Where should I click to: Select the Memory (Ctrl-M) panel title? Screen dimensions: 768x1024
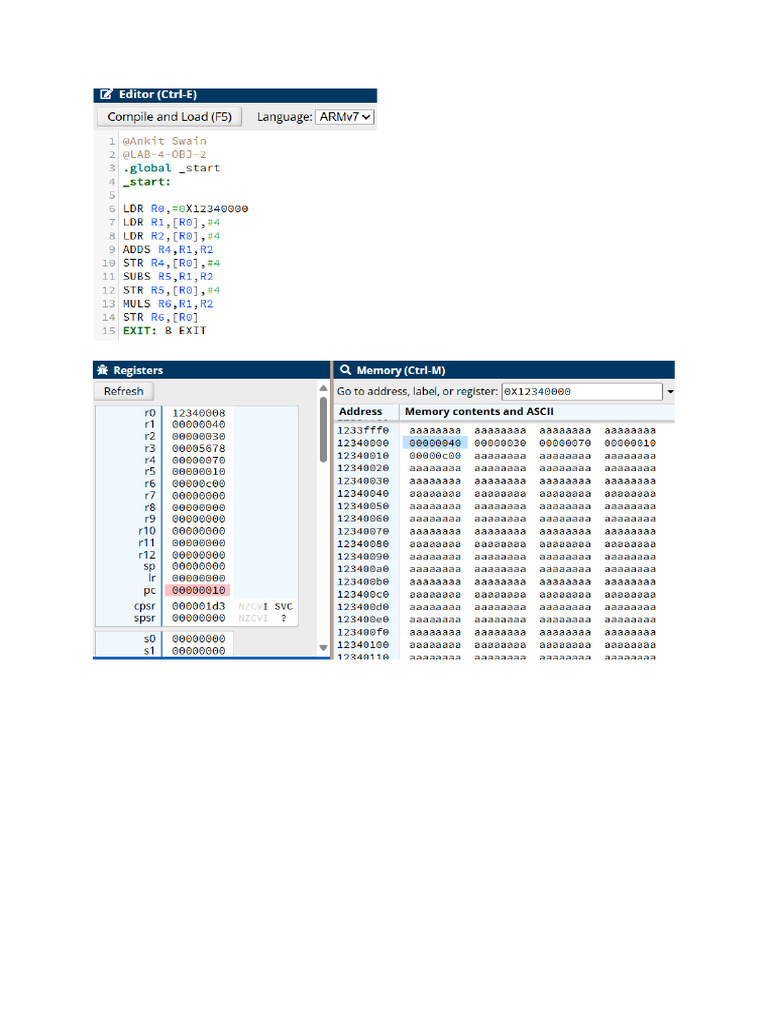401,370
